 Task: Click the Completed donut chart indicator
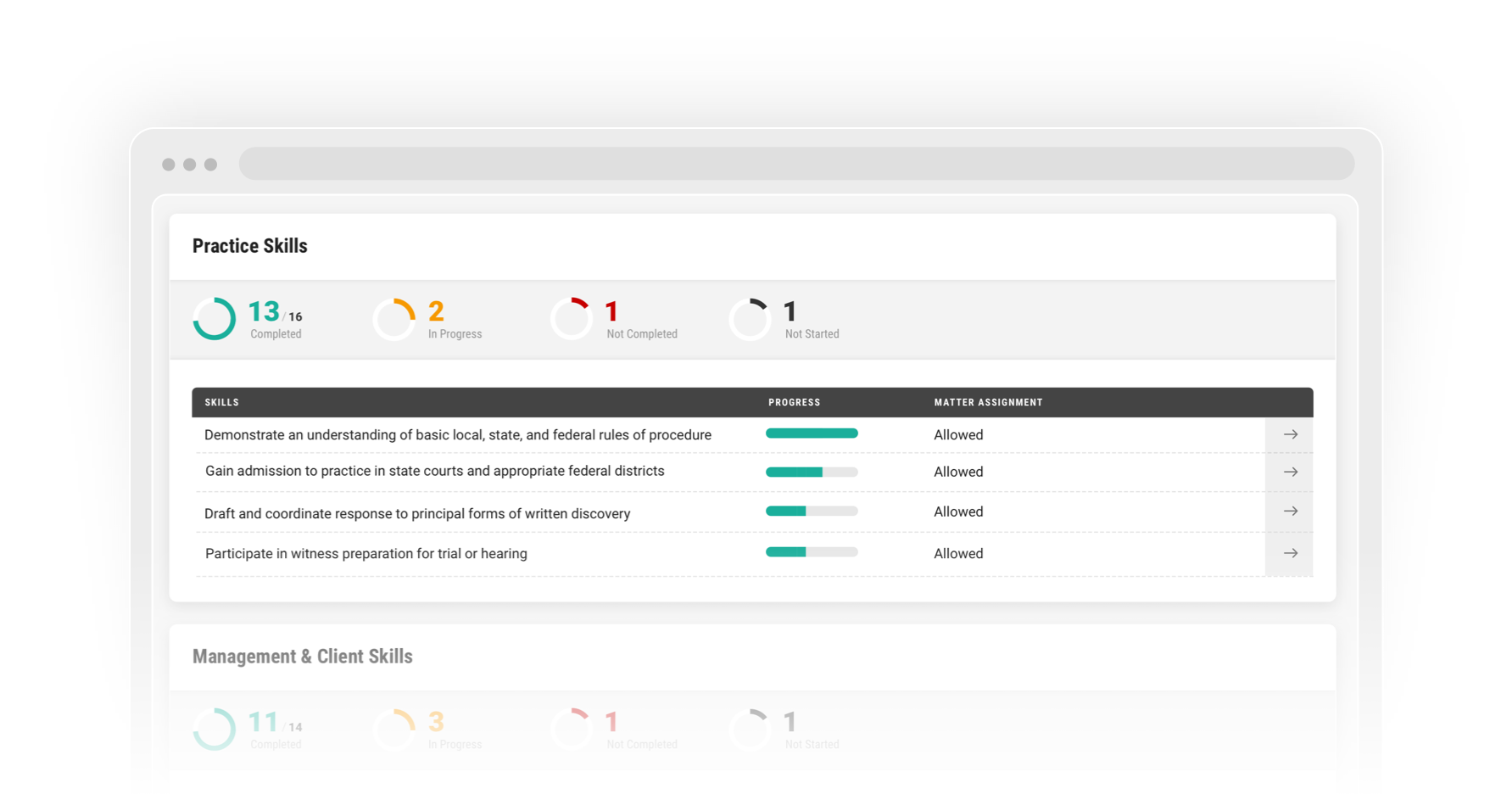pos(214,319)
